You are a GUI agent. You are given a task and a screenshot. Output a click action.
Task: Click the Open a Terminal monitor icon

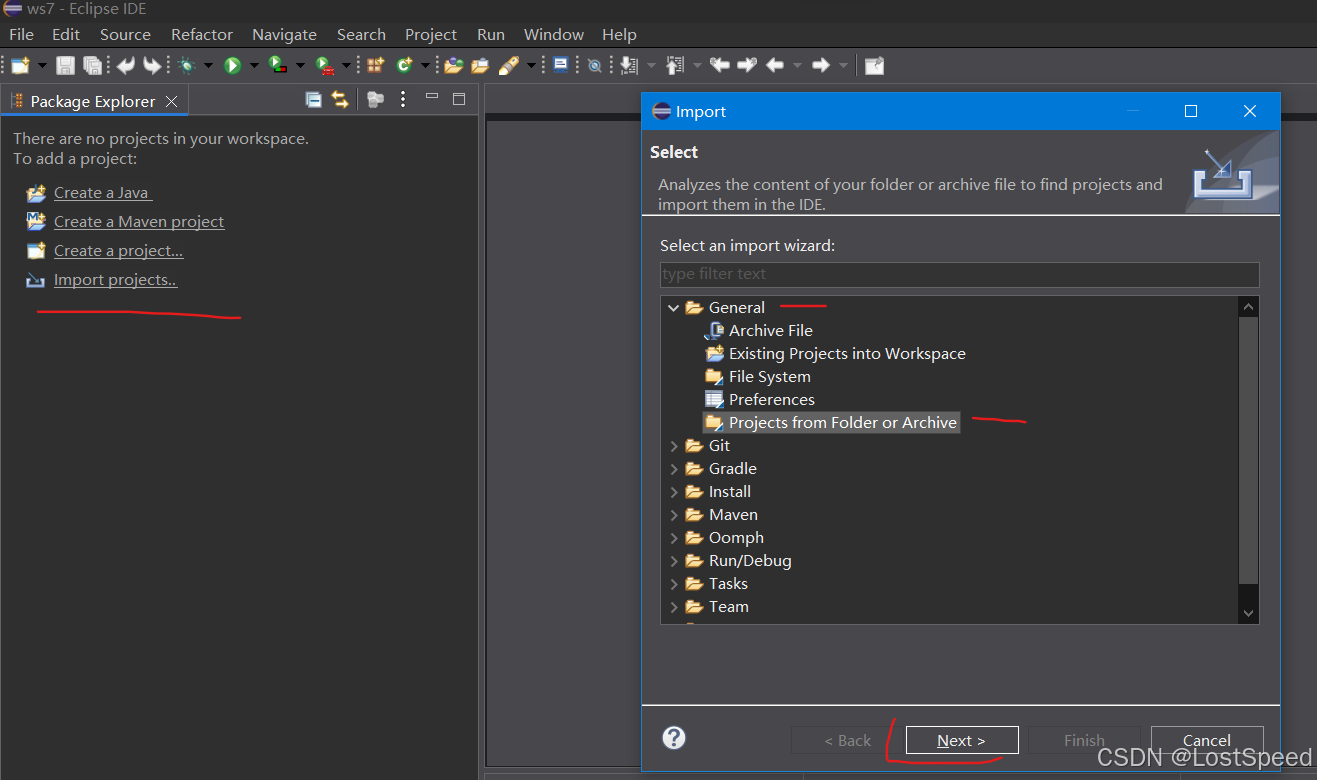[560, 65]
